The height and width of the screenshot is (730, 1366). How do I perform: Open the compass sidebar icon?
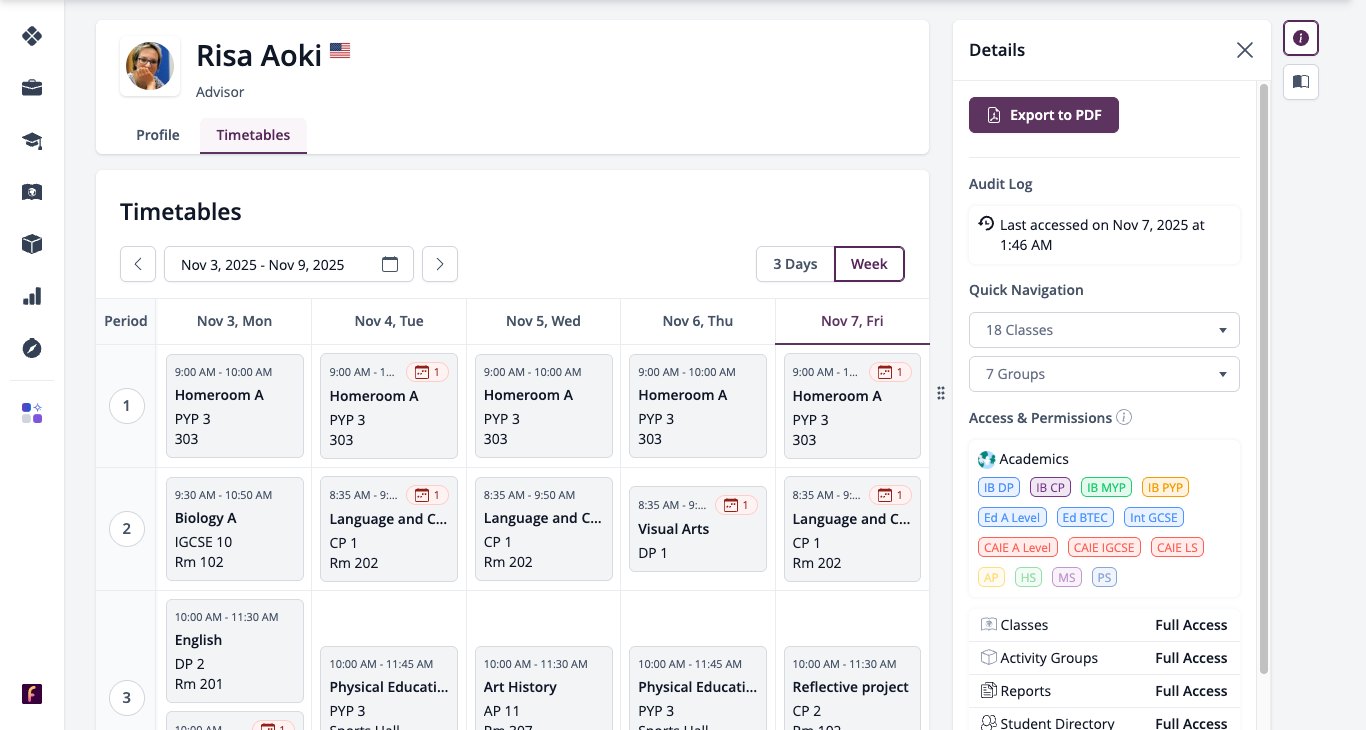[x=32, y=348]
